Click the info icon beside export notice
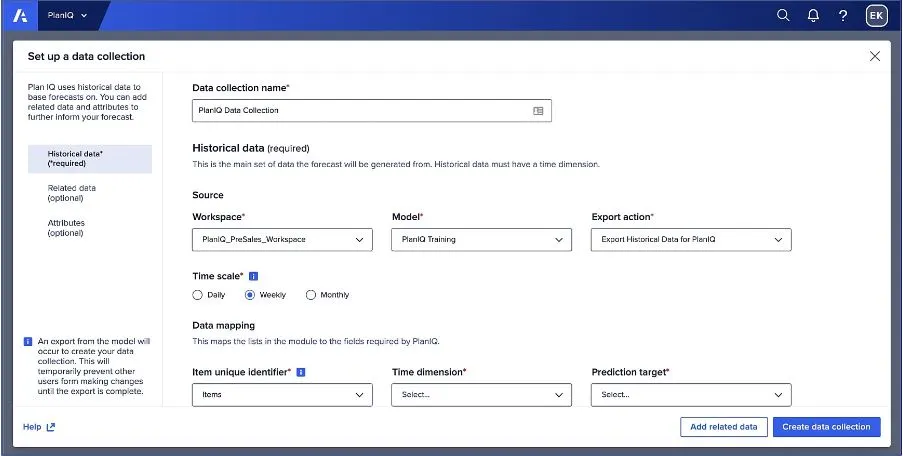903x456 pixels. 28,341
